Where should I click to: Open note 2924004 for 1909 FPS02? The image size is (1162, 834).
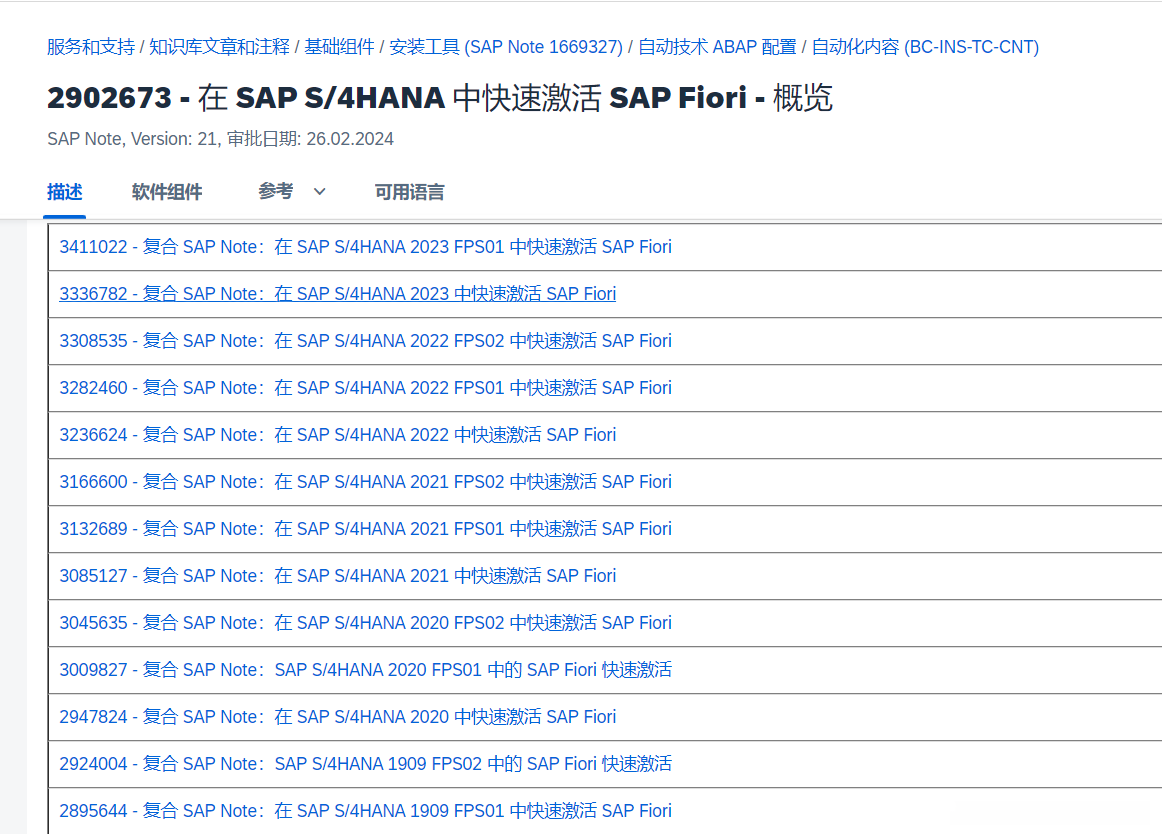(x=365, y=764)
